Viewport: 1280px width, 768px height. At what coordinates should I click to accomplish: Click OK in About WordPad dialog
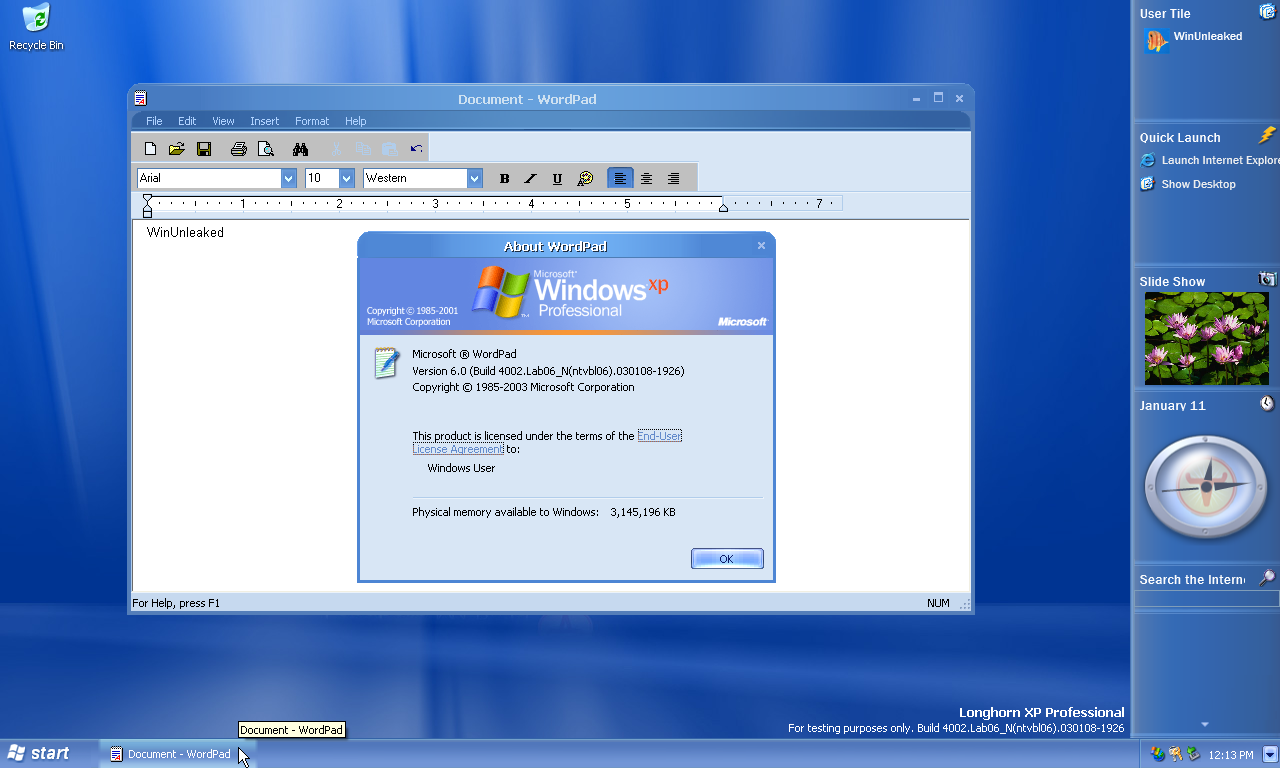coord(727,559)
